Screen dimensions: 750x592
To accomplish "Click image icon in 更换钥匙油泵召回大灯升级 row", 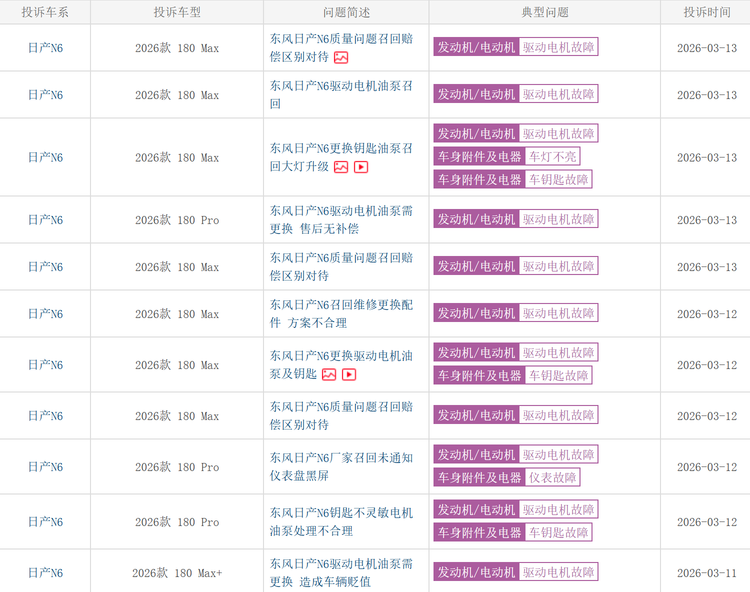I will (341, 167).
